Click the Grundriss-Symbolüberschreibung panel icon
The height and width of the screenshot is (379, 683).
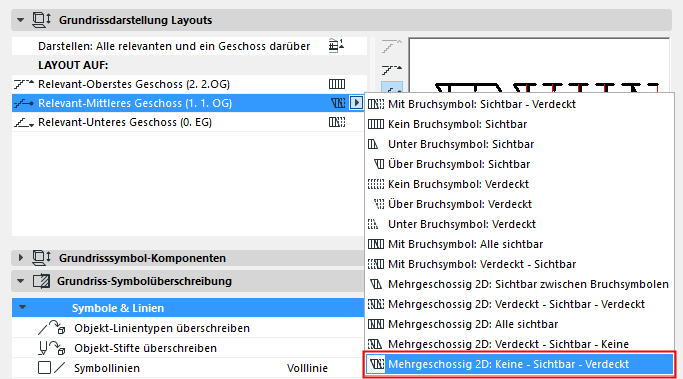click(x=41, y=281)
